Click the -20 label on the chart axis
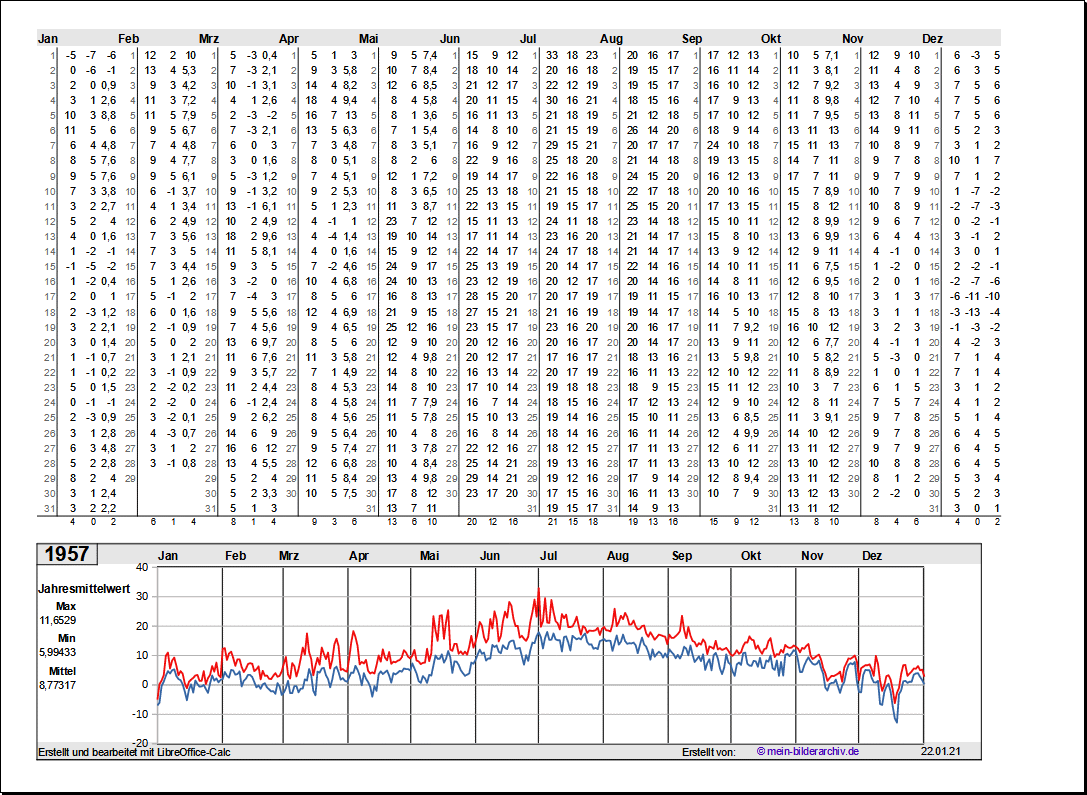 (139, 743)
